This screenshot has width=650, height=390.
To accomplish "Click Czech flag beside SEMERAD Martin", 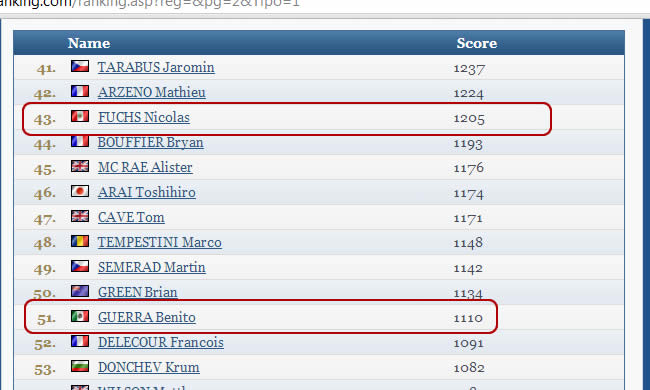I will click(x=80, y=266).
